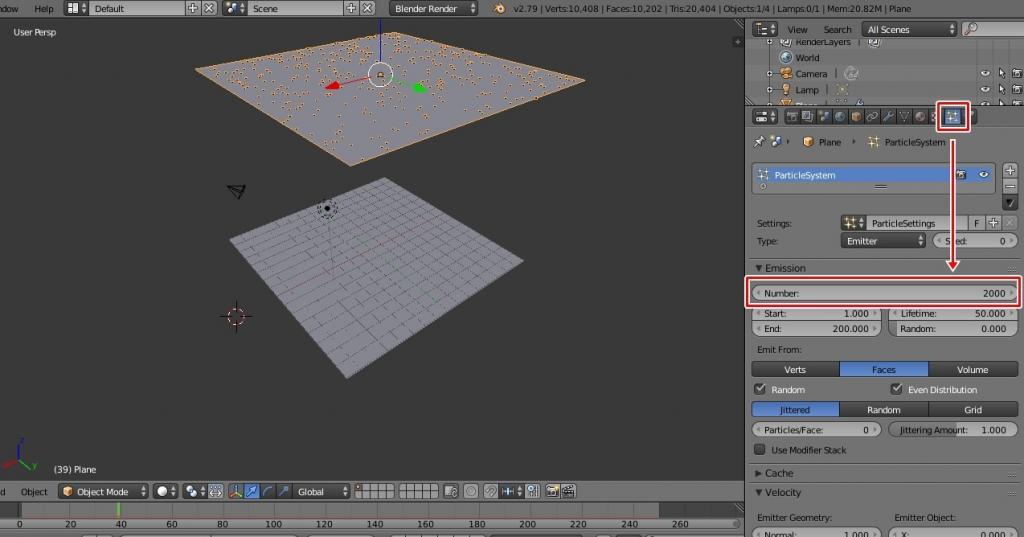
Task: Open the viewport shading dropdown
Action: click(165, 491)
